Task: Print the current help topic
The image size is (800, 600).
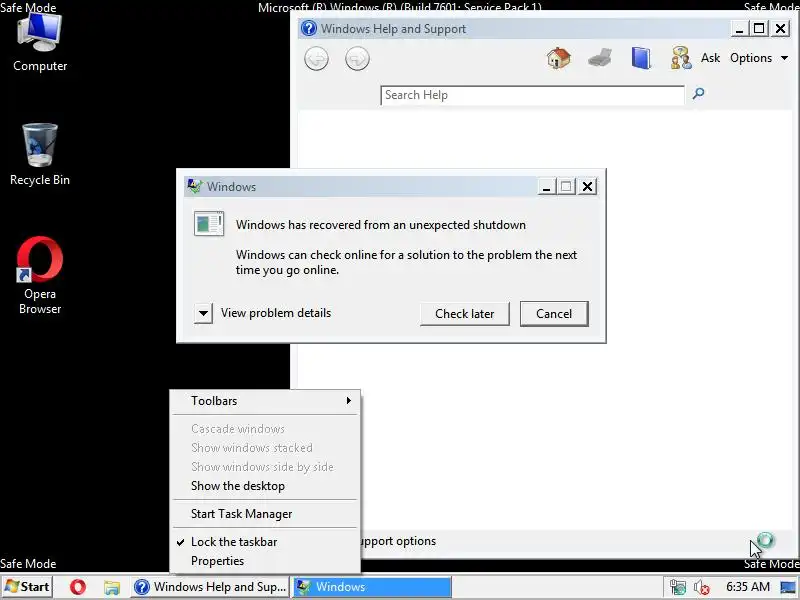Action: click(x=599, y=58)
